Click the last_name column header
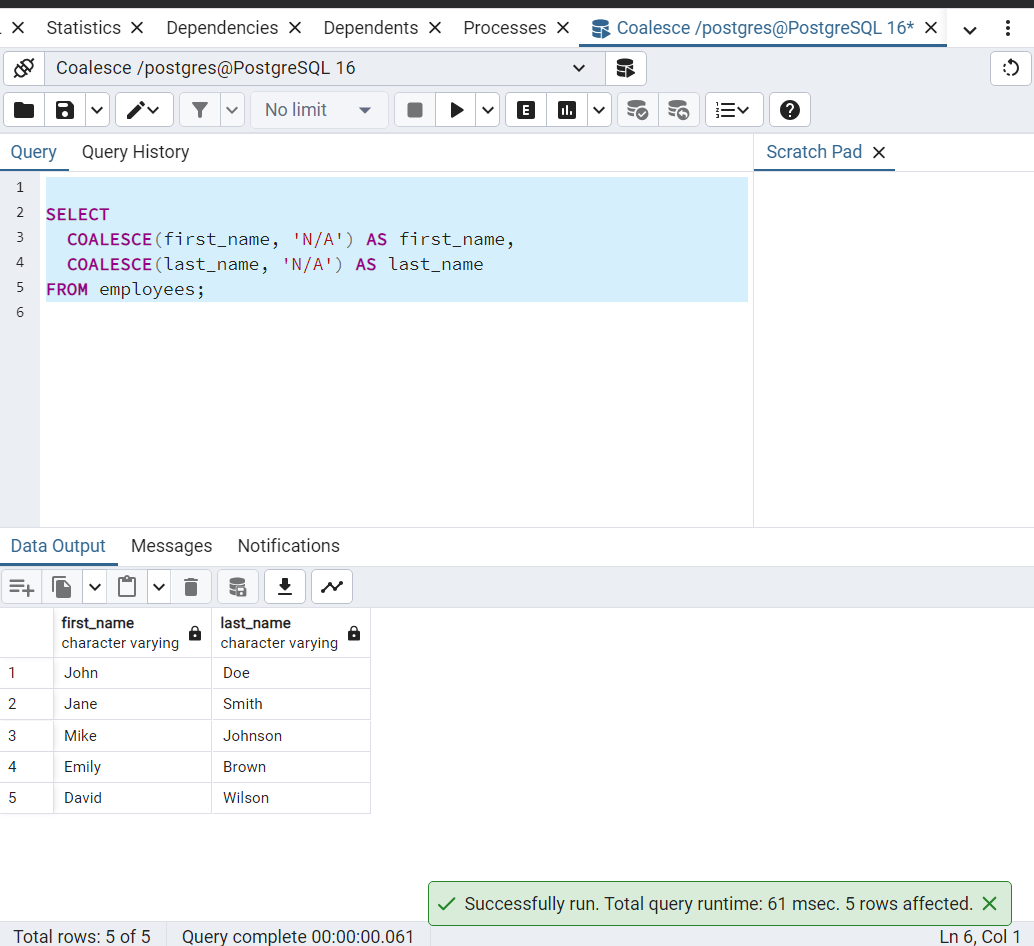The image size is (1034, 946). 291,633
